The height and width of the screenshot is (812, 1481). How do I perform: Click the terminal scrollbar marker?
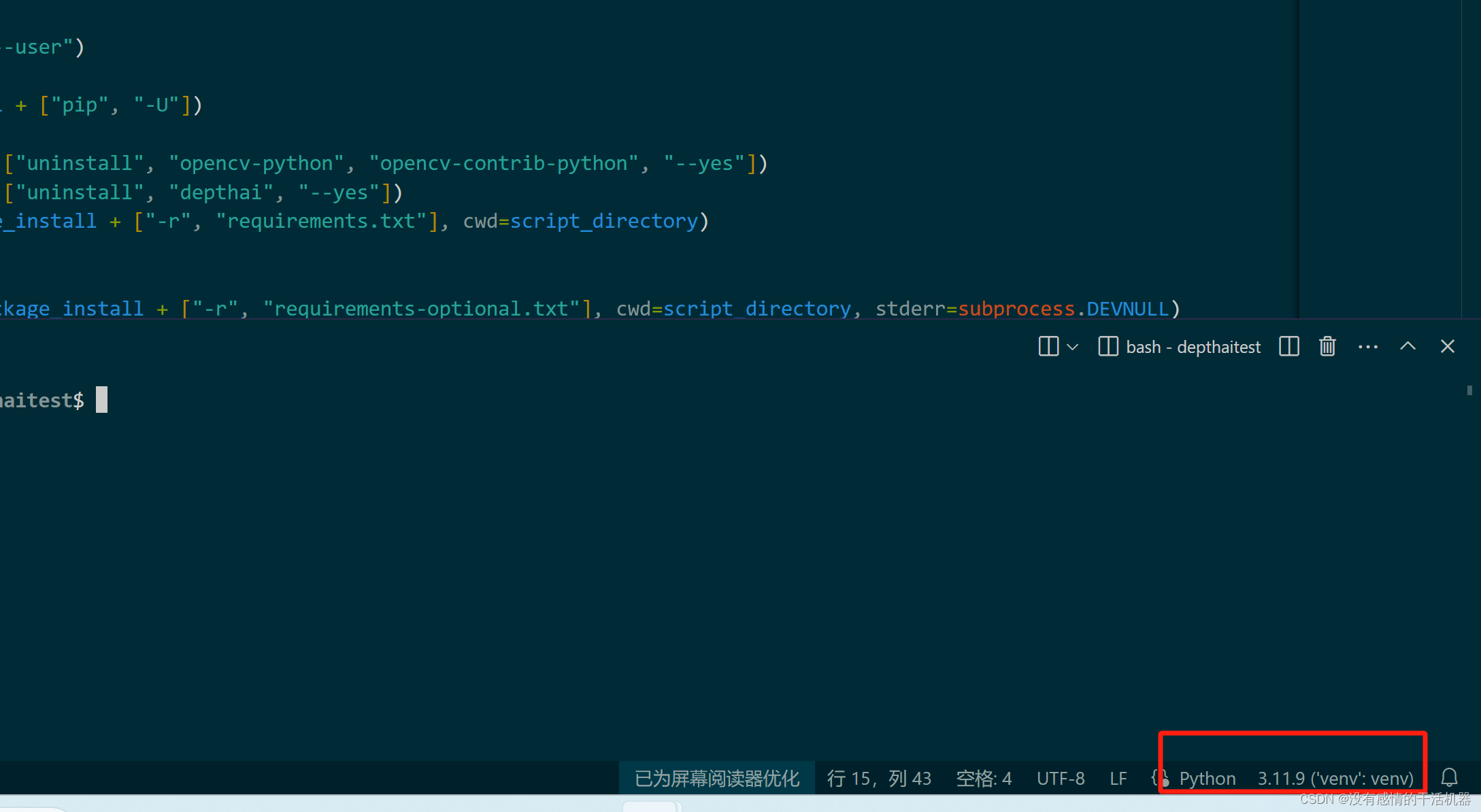[1469, 390]
